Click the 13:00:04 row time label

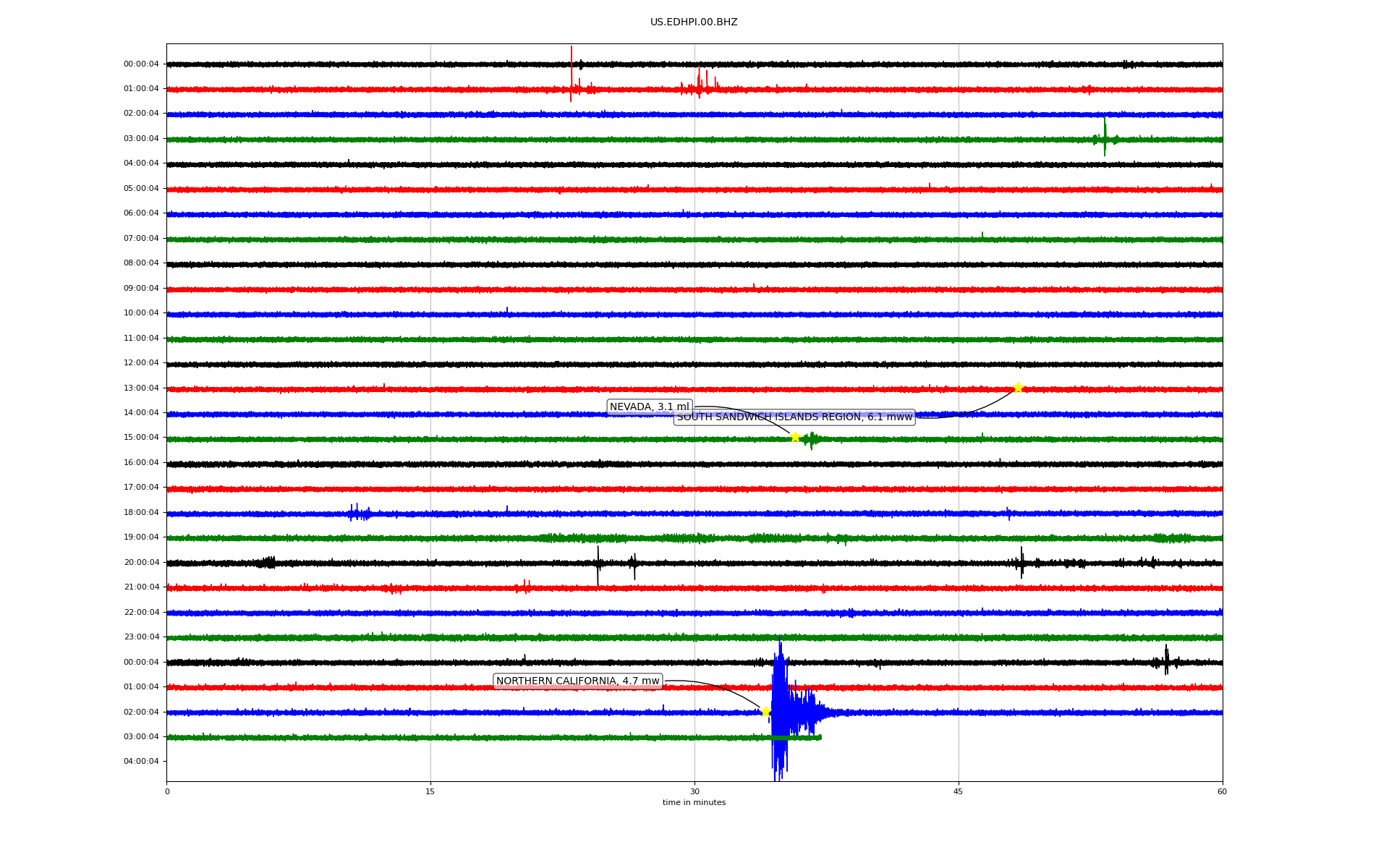141,388
